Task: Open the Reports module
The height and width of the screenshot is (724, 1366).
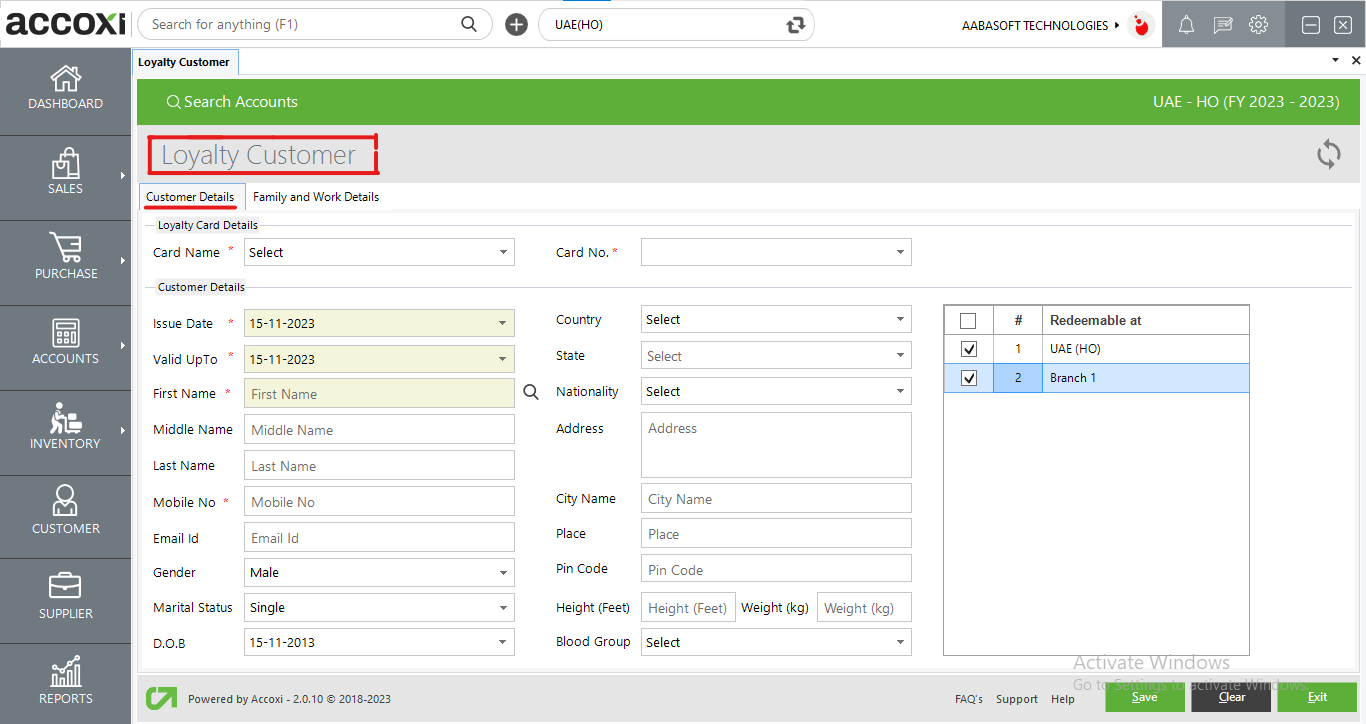Action: [x=65, y=683]
